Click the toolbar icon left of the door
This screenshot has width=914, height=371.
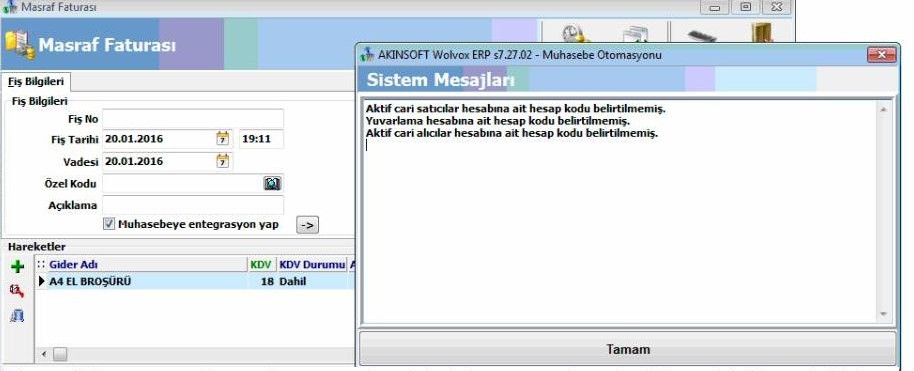pos(702,35)
